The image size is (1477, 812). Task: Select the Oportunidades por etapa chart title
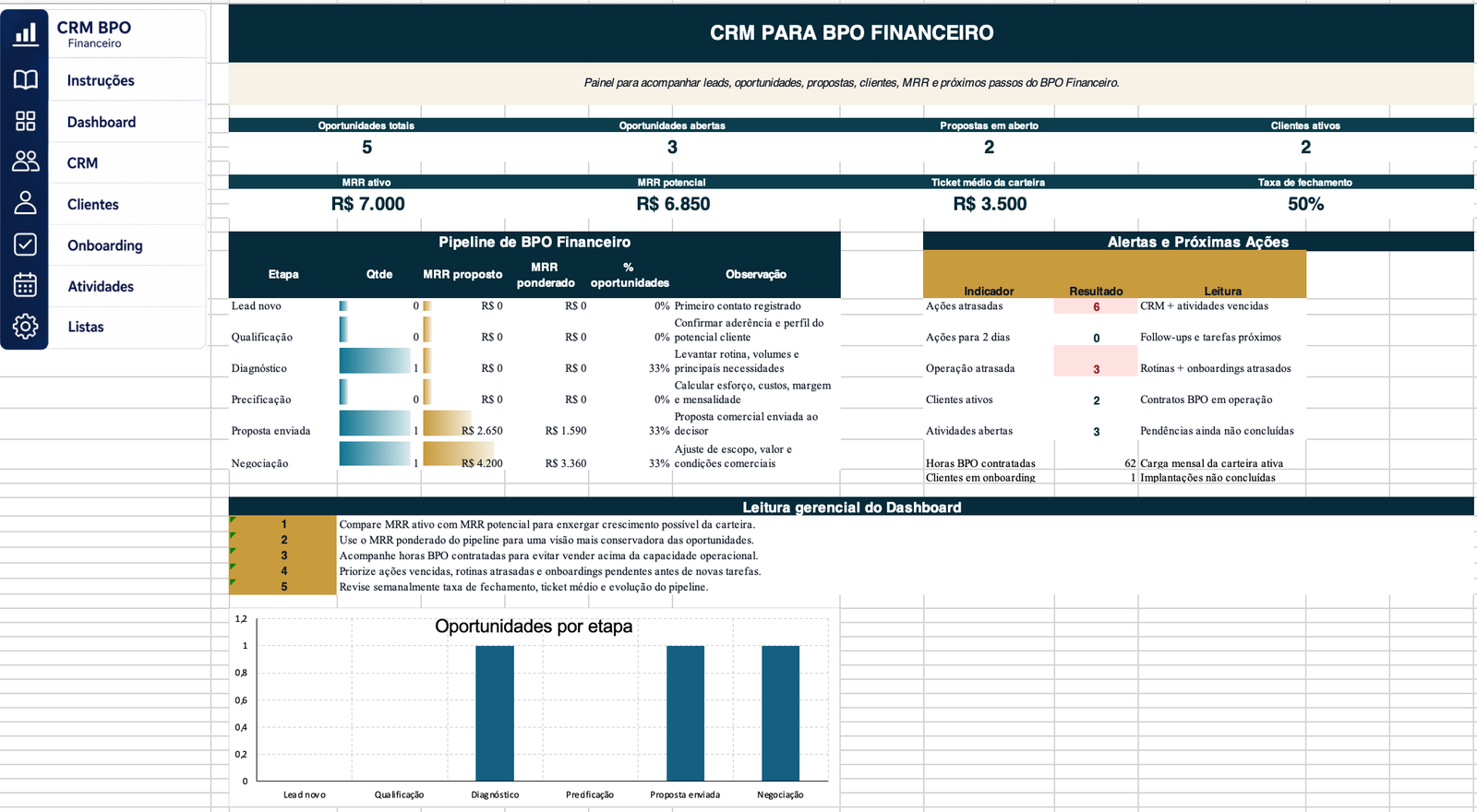534,627
